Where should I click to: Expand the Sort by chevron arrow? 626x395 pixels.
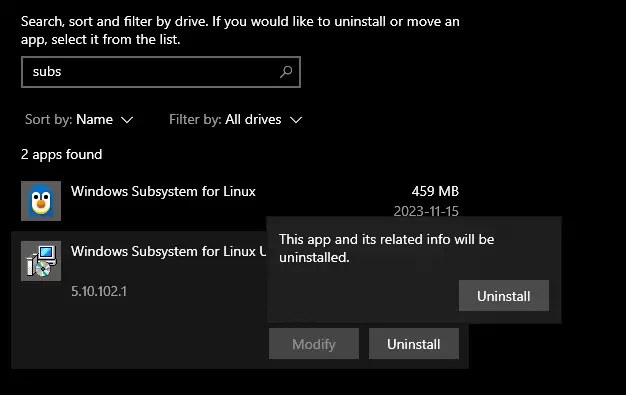[x=127, y=120]
